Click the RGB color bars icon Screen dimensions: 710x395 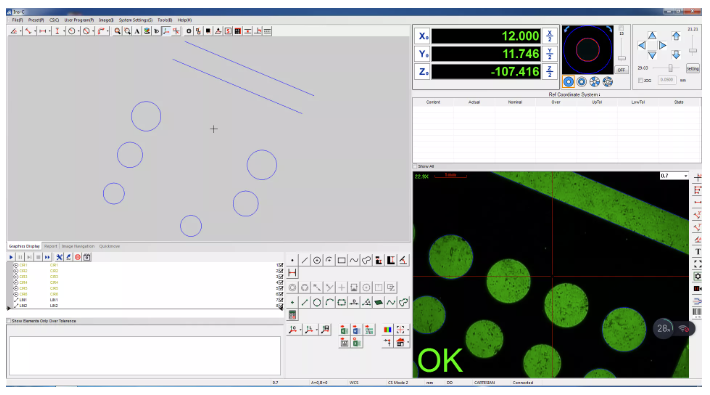(x=388, y=329)
